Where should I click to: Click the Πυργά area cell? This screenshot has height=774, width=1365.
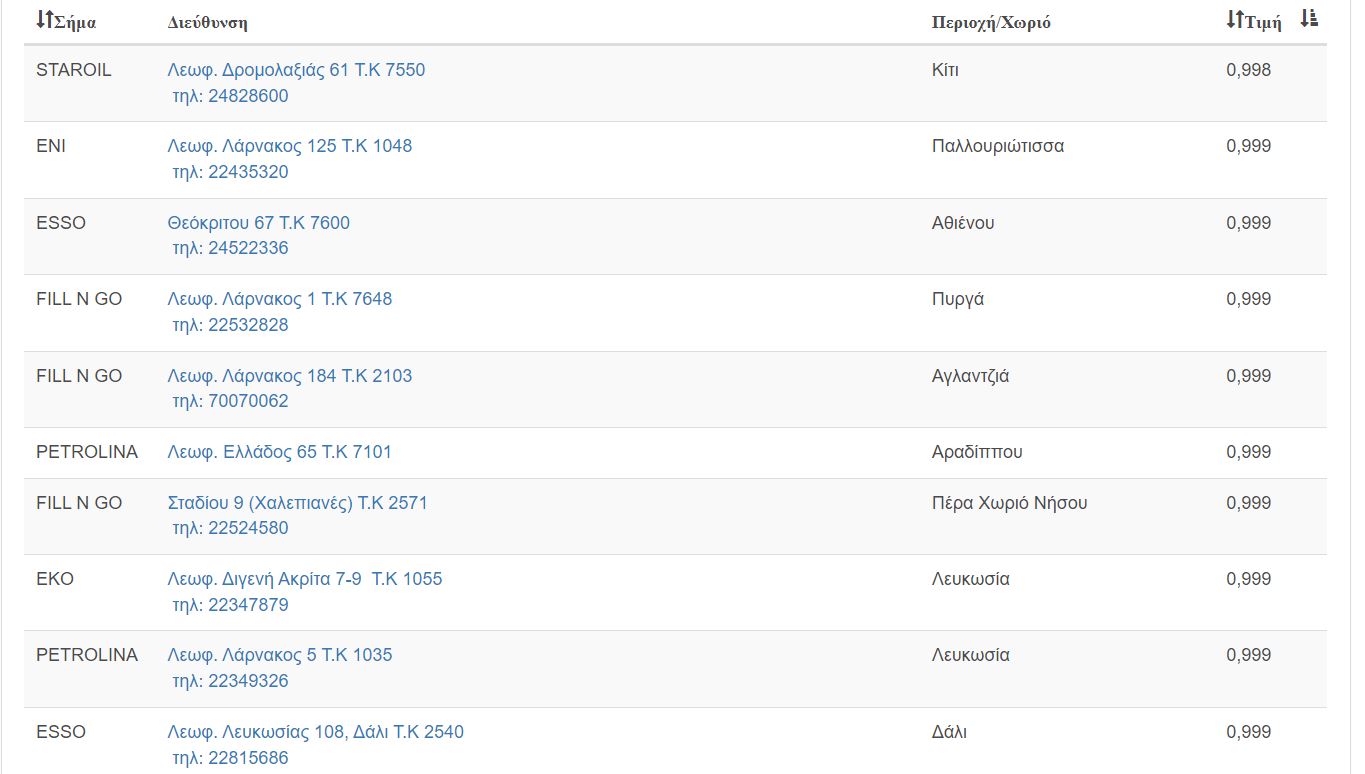(x=958, y=299)
